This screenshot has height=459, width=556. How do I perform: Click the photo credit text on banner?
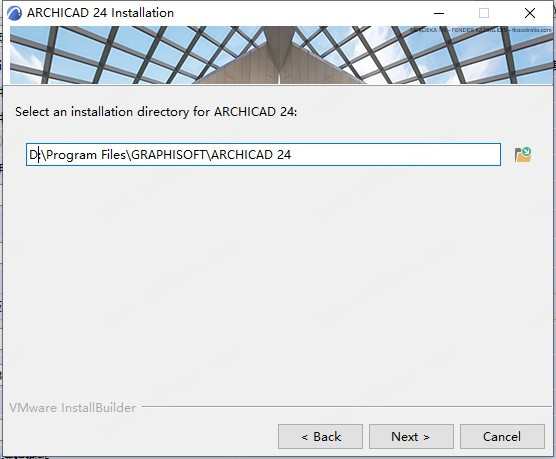point(480,30)
